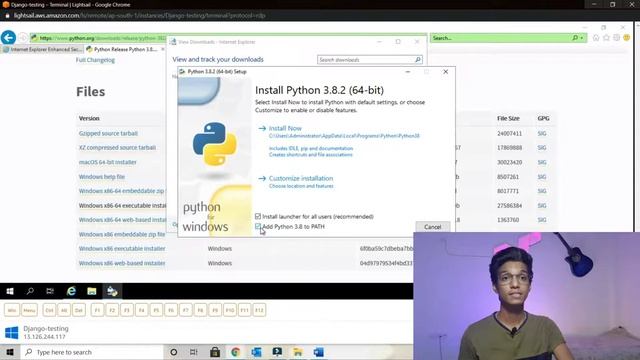640x360 pixels.
Task: Click the Del key button in Lightsail toolbar
Action: tap(79, 310)
